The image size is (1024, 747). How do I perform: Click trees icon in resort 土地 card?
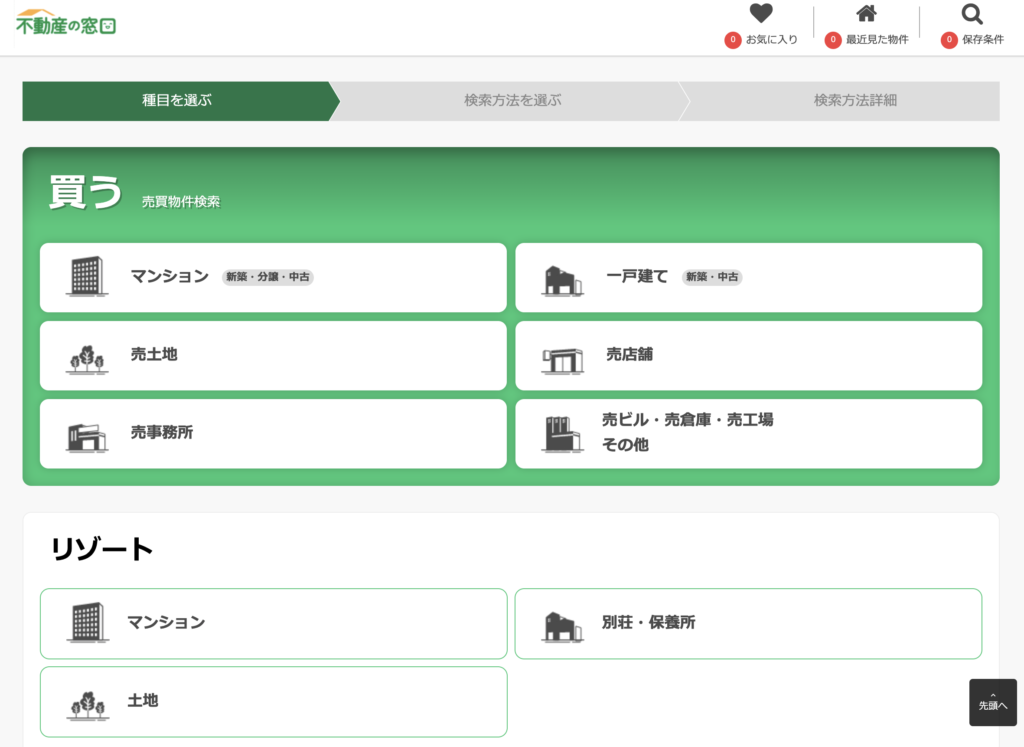(x=88, y=706)
